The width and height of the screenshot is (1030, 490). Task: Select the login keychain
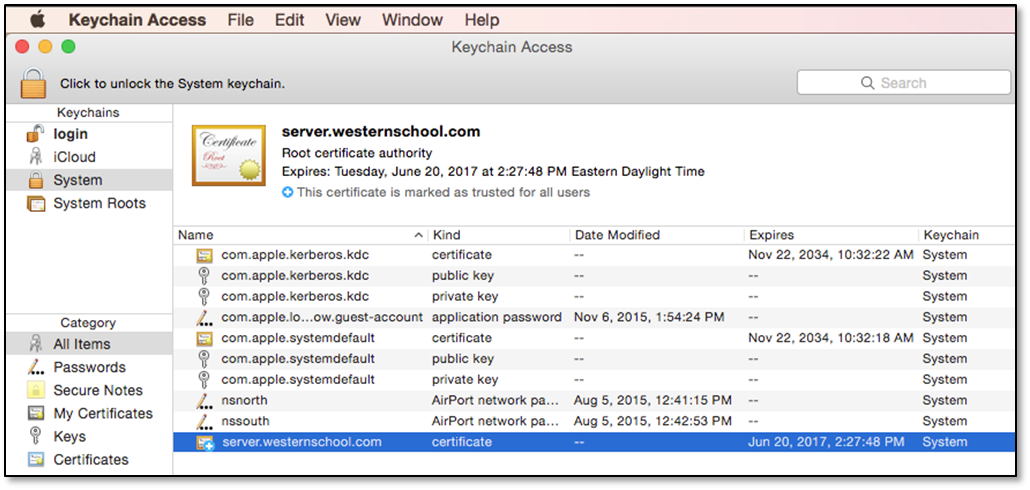[x=89, y=134]
